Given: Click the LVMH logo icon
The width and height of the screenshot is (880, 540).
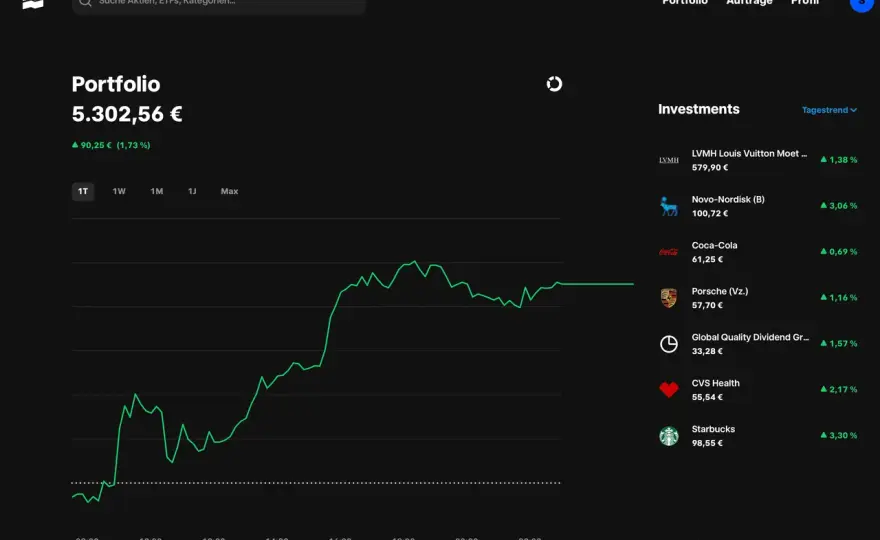Looking at the screenshot, I should click(668, 160).
